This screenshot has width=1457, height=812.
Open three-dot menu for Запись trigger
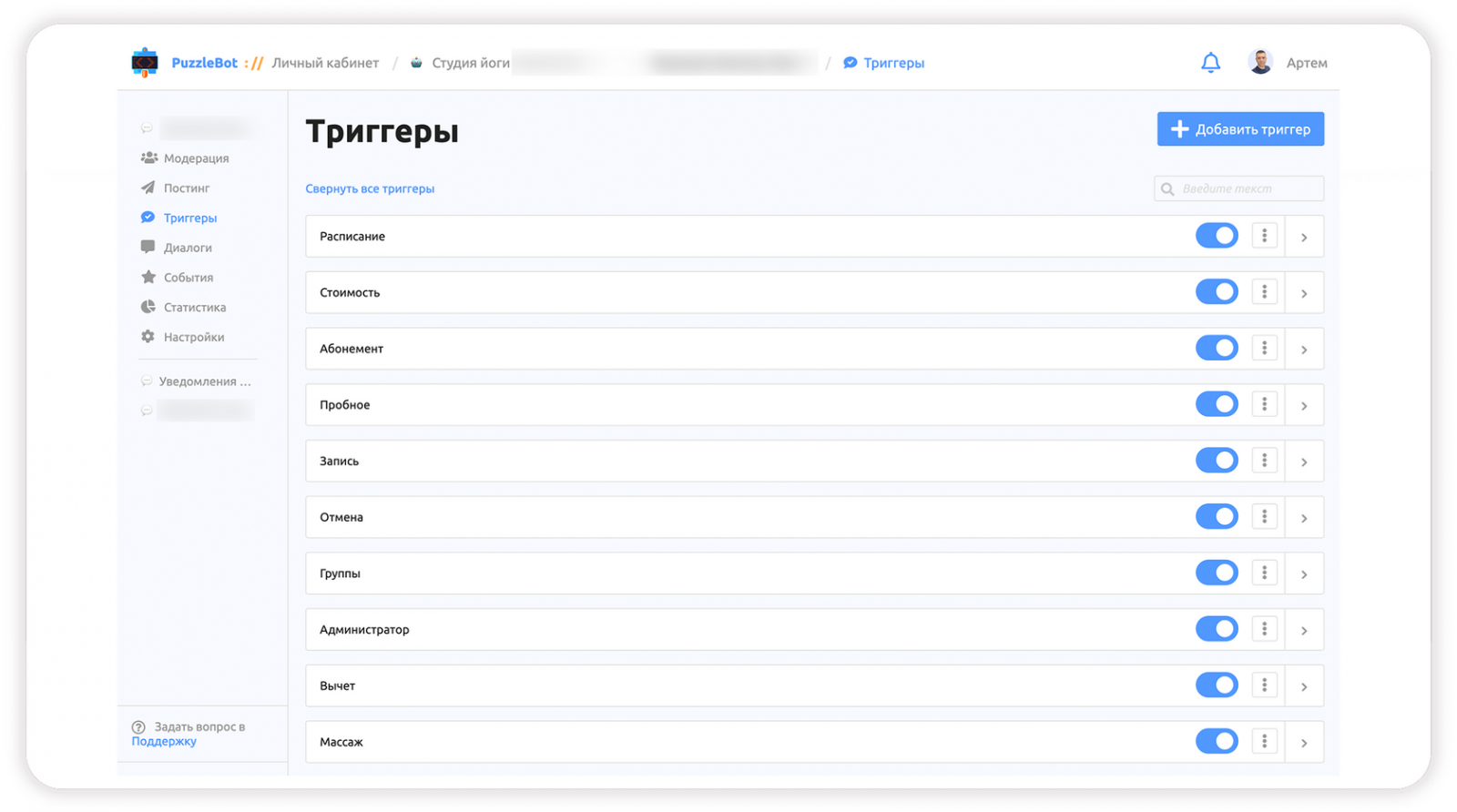coord(1264,461)
